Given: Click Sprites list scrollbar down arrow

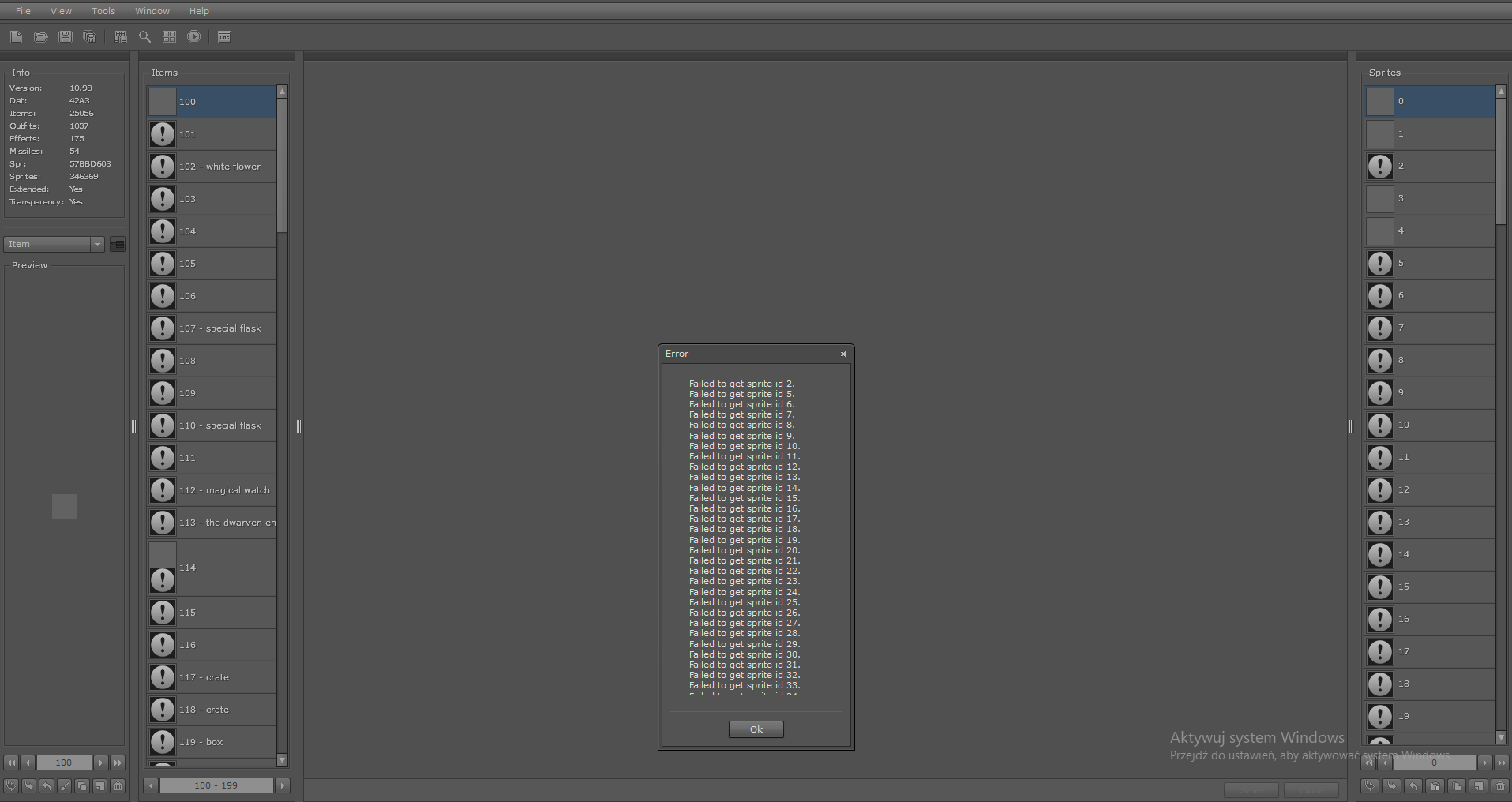Looking at the screenshot, I should coord(1502,737).
